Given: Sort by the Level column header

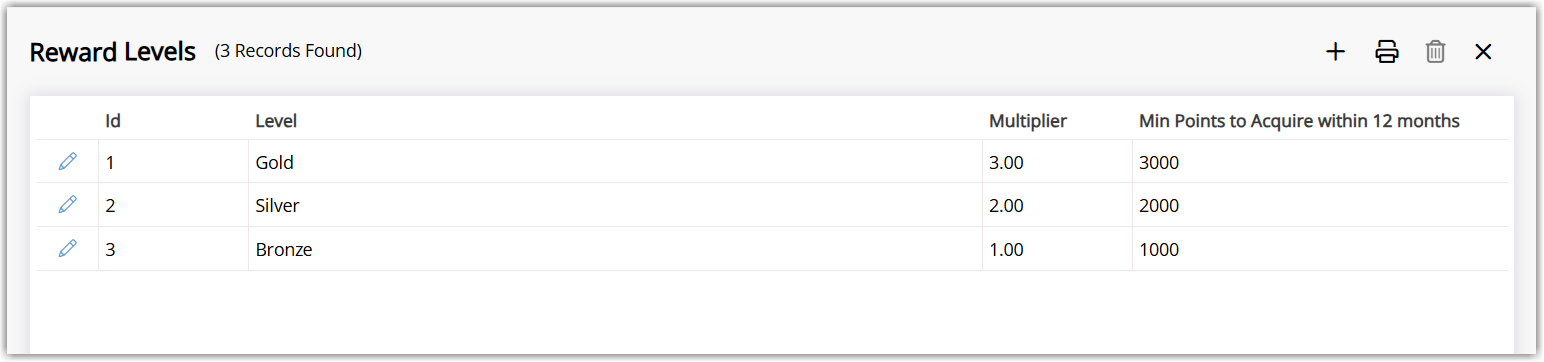Looking at the screenshot, I should tap(276, 121).
